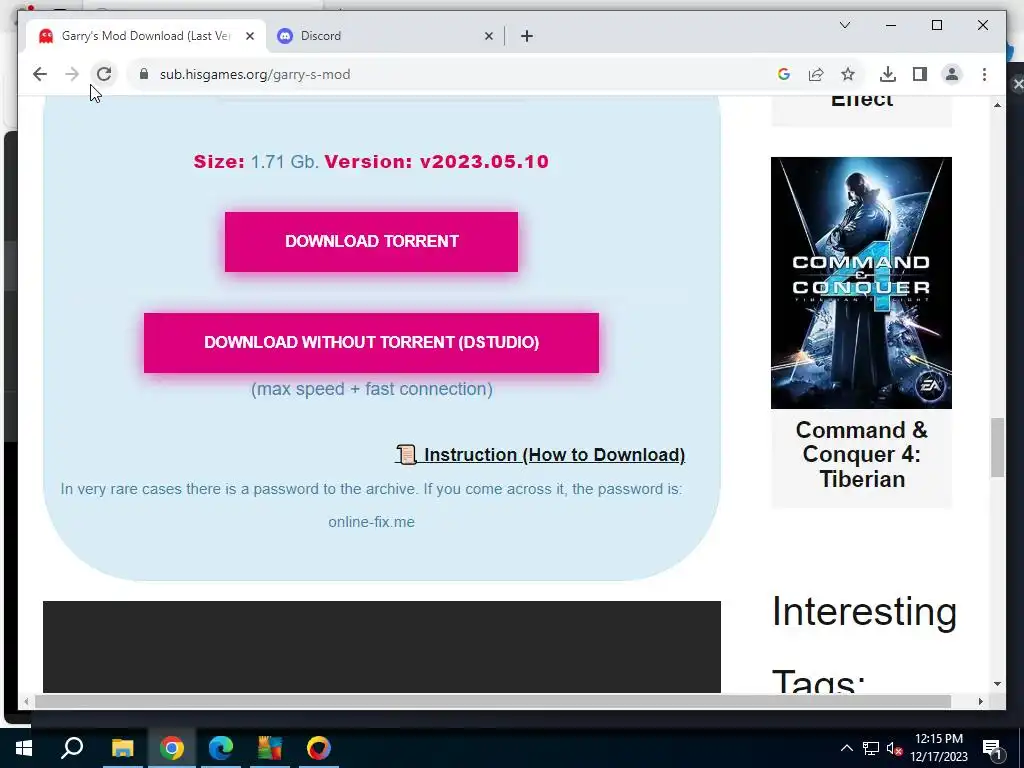Toggle the Chrome side panel
1024x768 pixels.
point(920,74)
